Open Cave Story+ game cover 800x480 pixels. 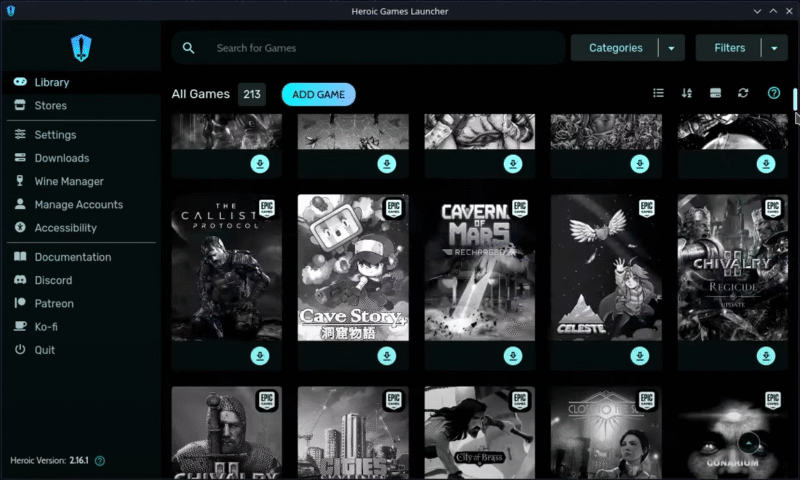353,267
